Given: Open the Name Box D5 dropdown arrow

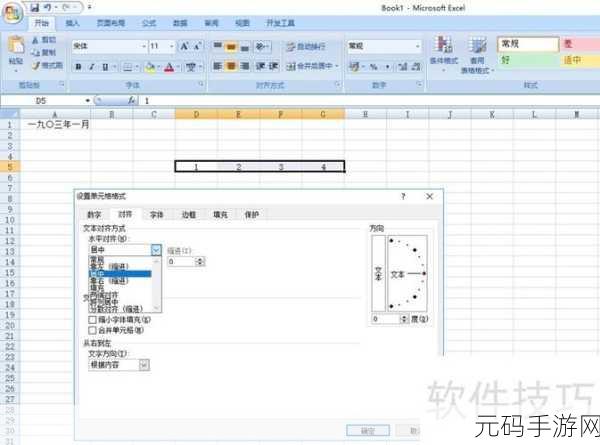Looking at the screenshot, I should [88, 101].
